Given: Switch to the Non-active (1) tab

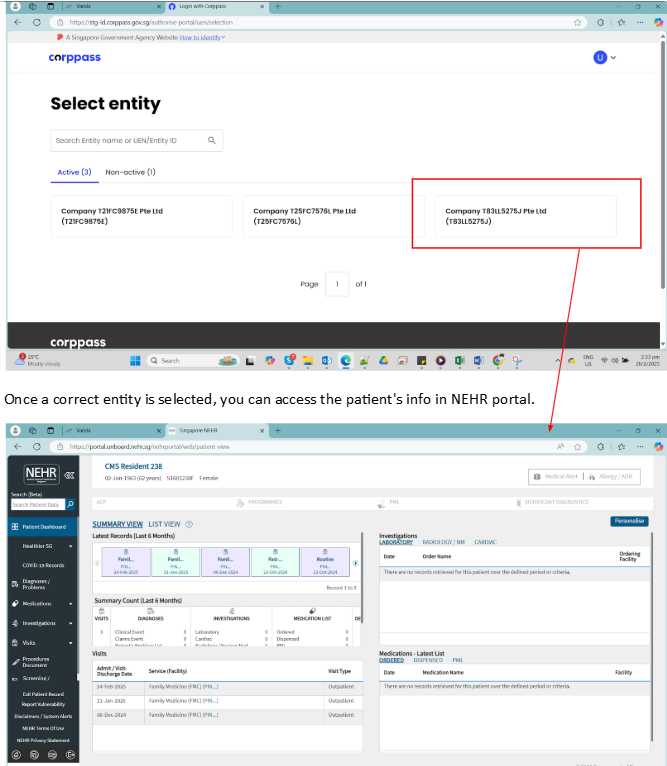Looking at the screenshot, I should (130, 172).
